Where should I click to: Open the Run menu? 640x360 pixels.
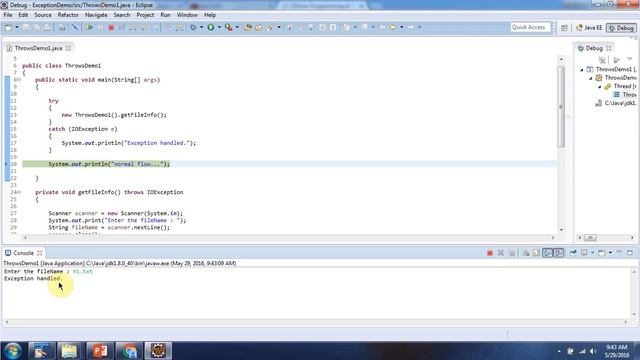pyautogui.click(x=165, y=15)
